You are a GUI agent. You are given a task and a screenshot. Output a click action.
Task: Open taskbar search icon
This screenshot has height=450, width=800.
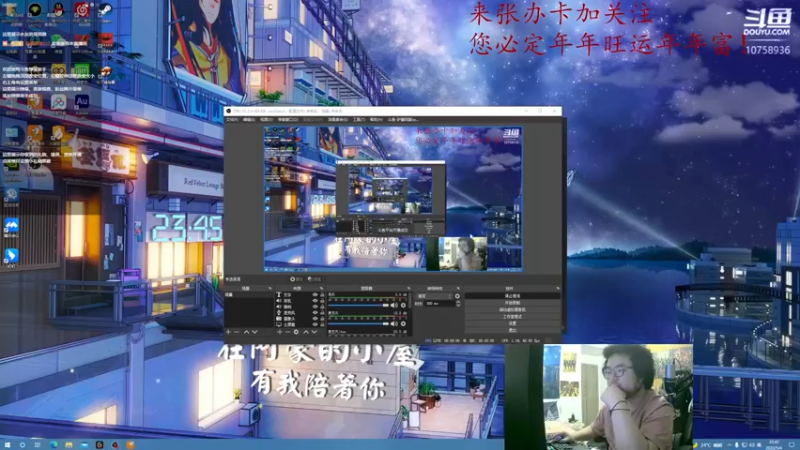tap(22, 445)
